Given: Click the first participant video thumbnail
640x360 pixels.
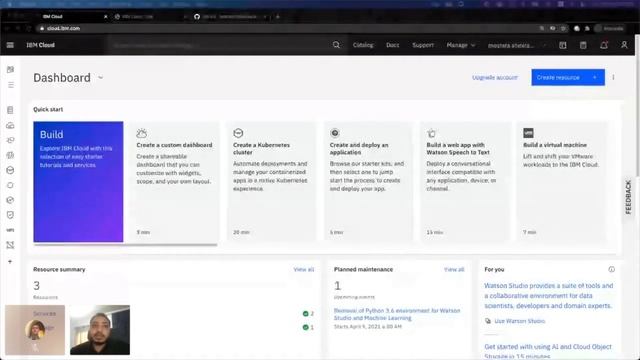Looking at the screenshot, I should 35,330.
